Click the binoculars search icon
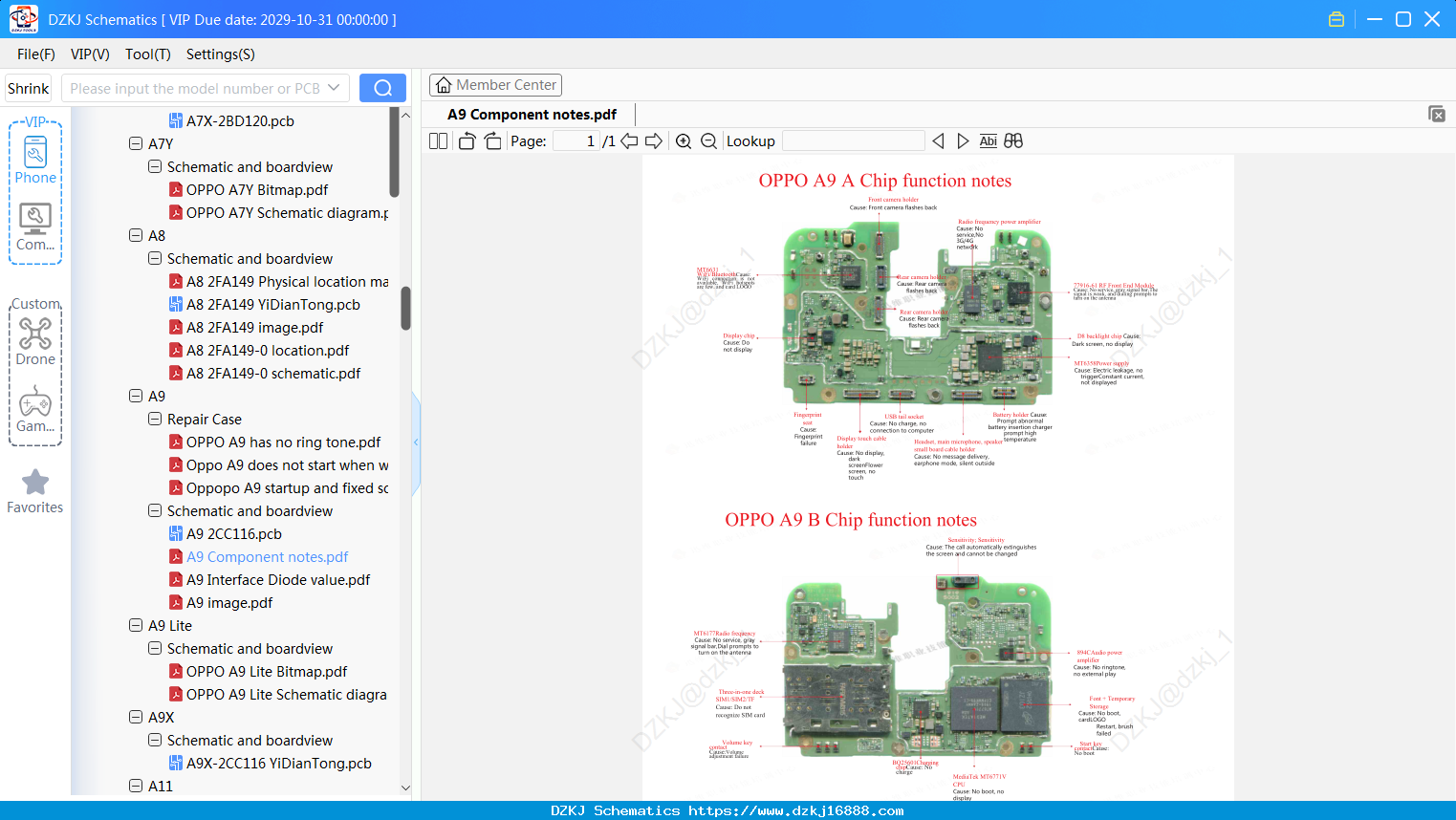The width and height of the screenshot is (1456, 820). [x=1013, y=141]
